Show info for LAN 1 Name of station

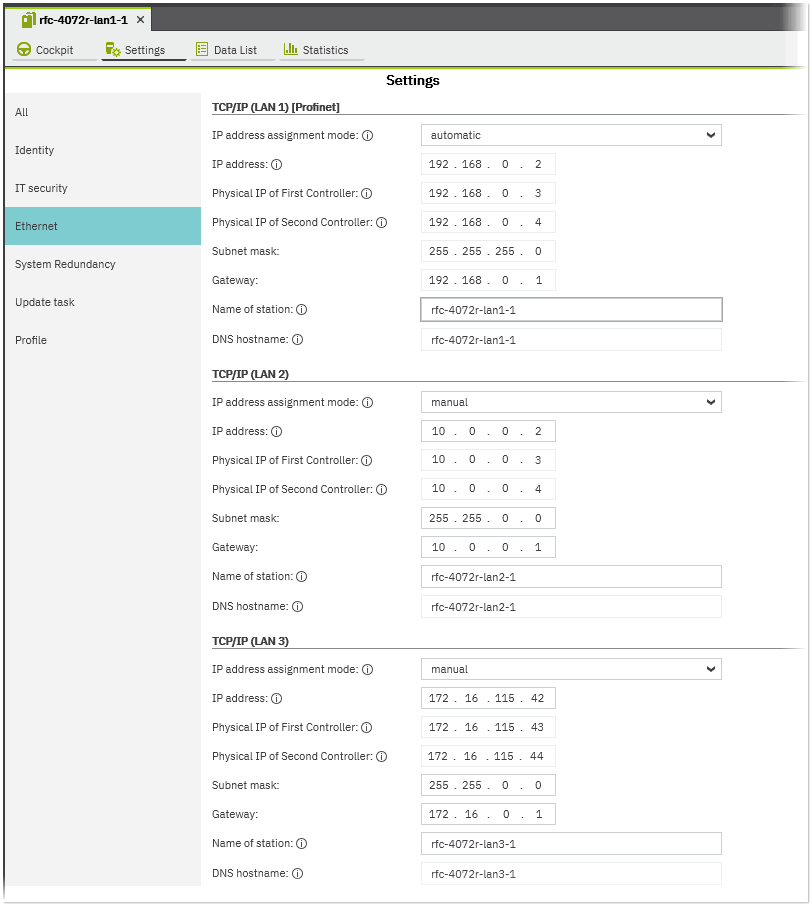[x=302, y=310]
